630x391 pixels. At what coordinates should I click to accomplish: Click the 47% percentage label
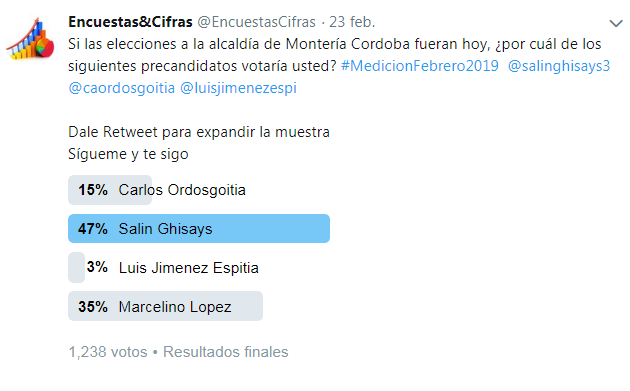pyautogui.click(x=93, y=229)
